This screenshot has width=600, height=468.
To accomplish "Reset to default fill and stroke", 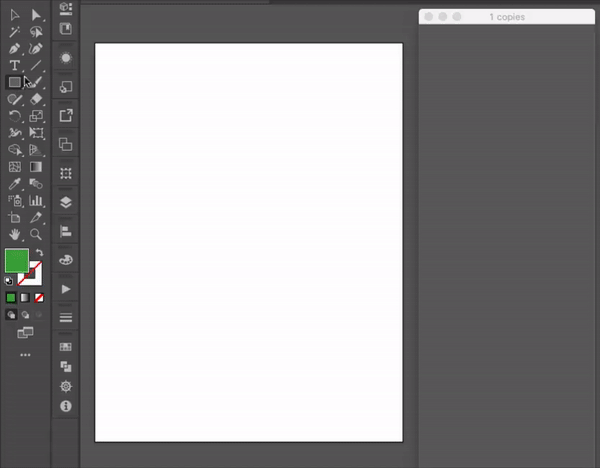I will tap(8, 281).
